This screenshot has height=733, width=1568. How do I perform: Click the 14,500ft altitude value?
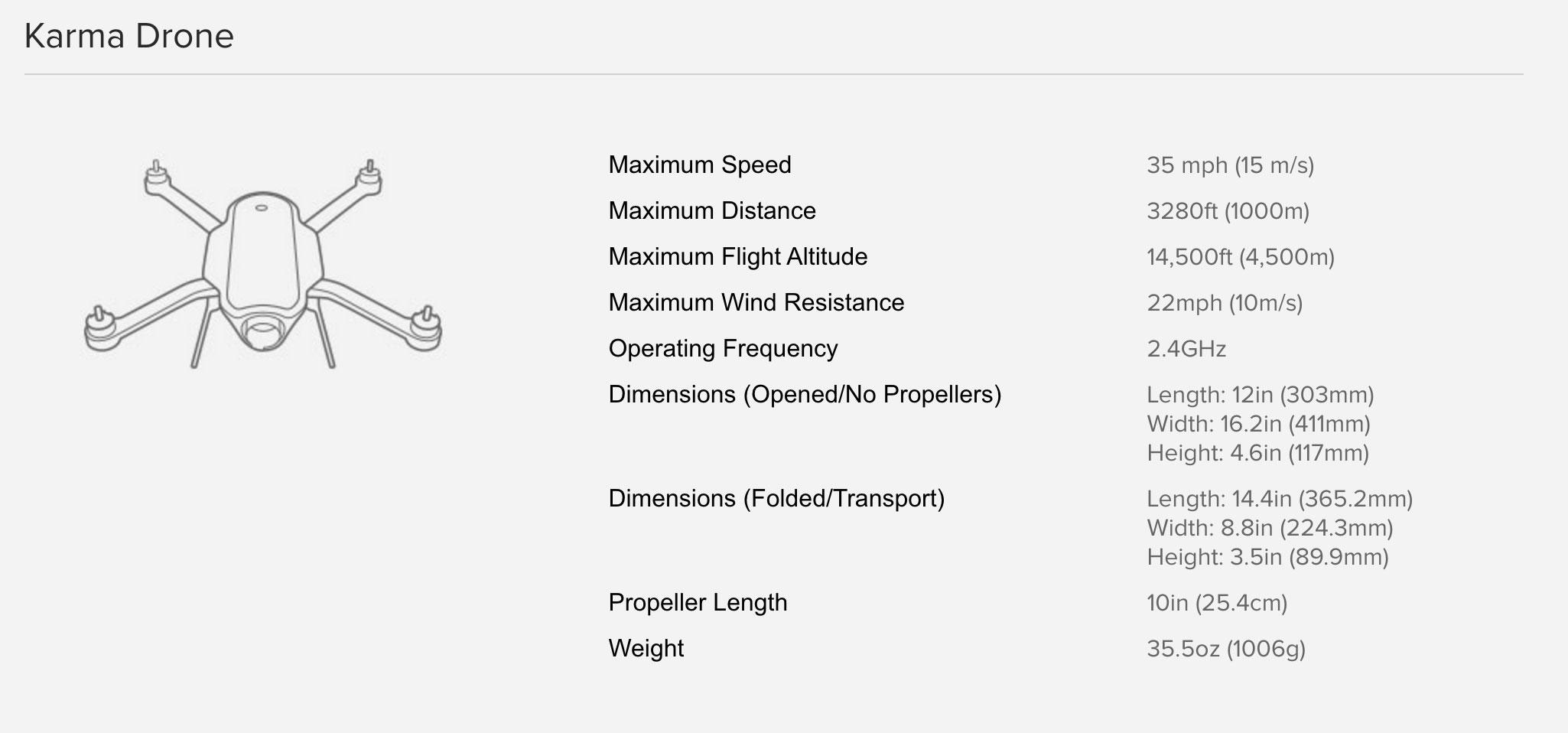tap(1240, 257)
